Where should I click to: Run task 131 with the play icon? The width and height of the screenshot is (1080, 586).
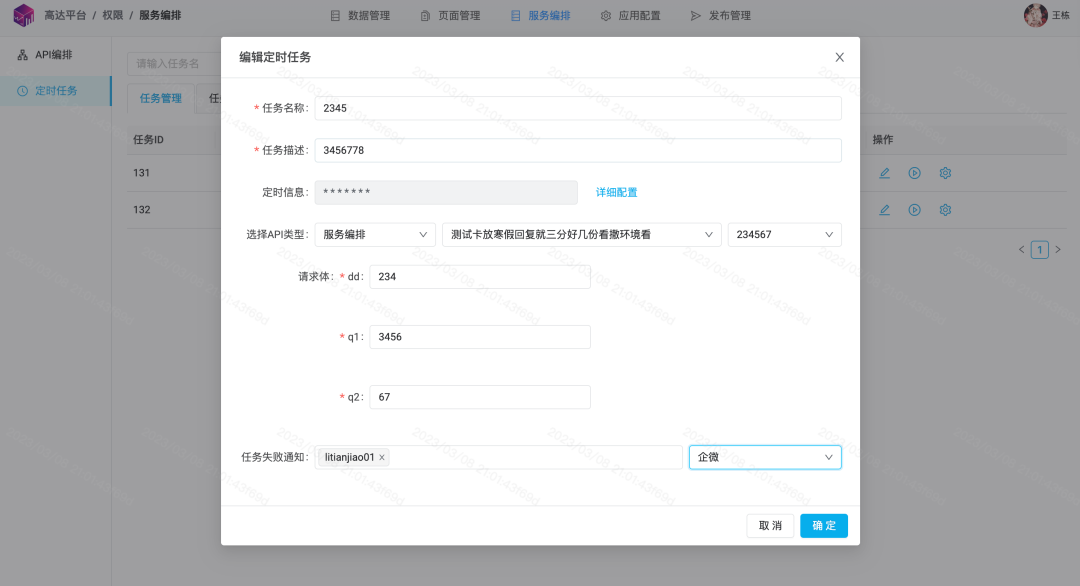915,173
